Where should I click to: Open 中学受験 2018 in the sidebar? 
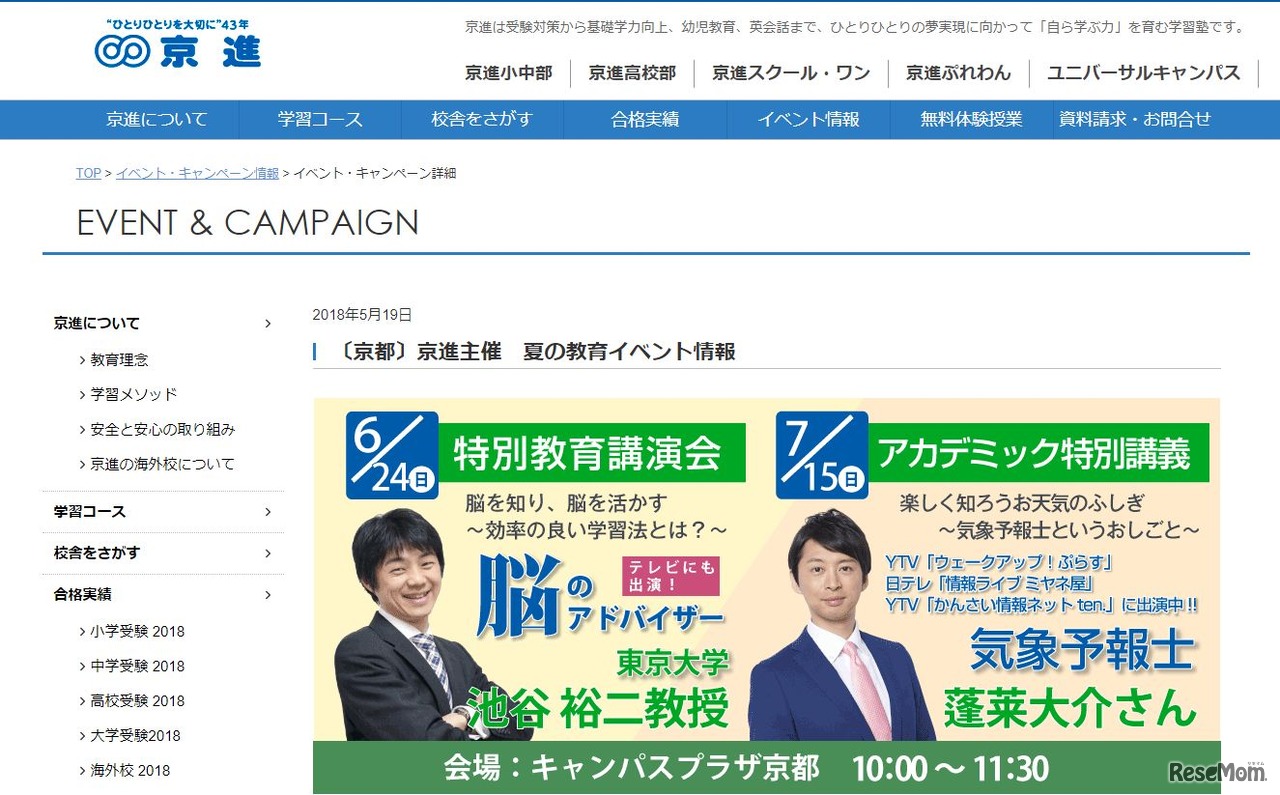tap(137, 666)
